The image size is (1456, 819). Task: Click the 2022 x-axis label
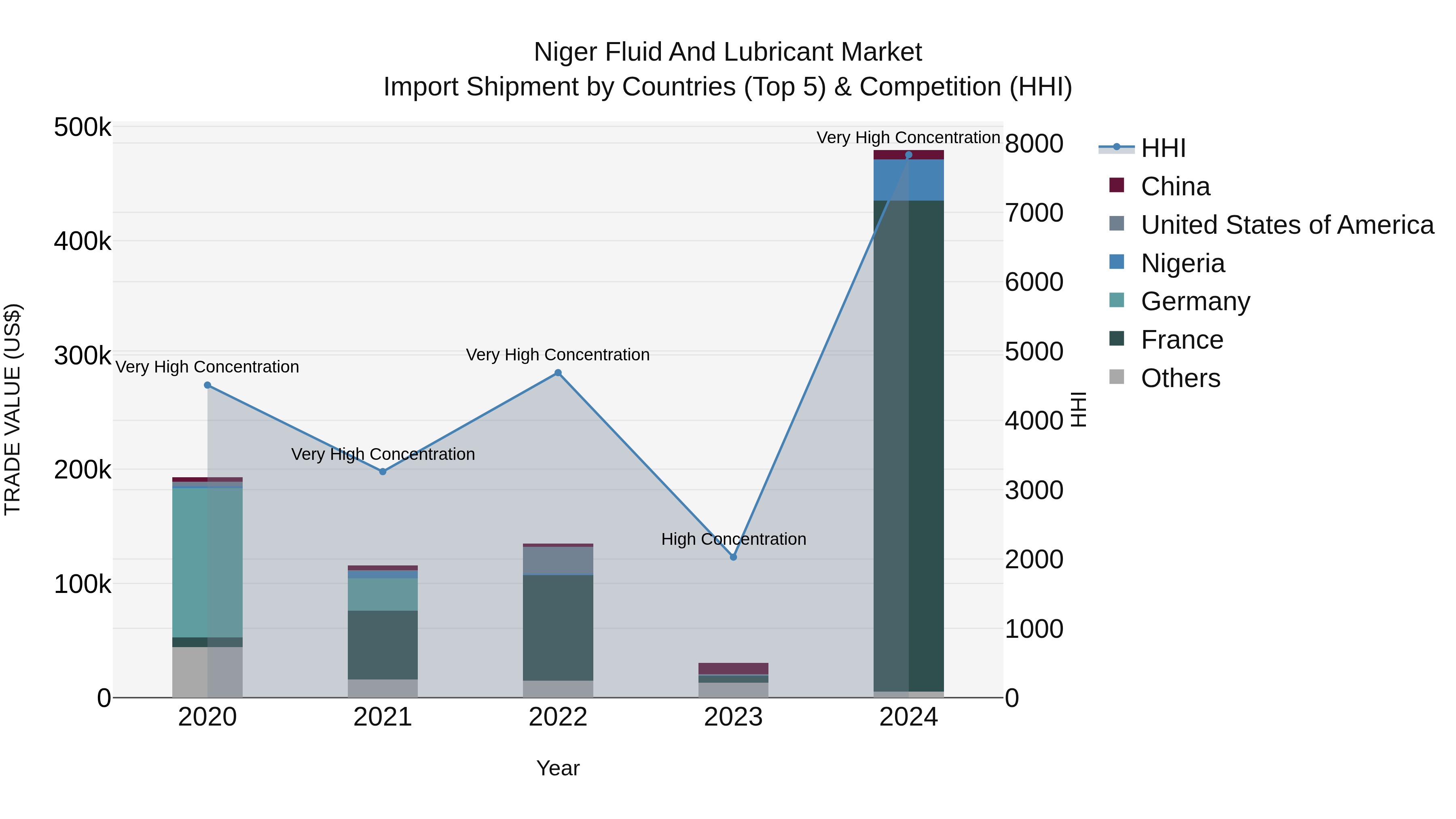click(558, 717)
